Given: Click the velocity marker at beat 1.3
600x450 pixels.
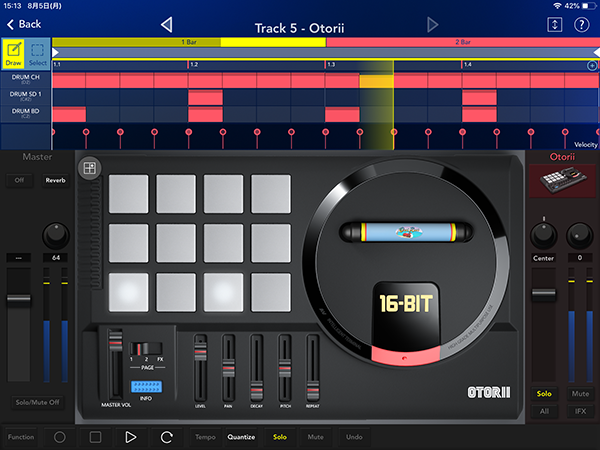Looking at the screenshot, I should click(326, 132).
